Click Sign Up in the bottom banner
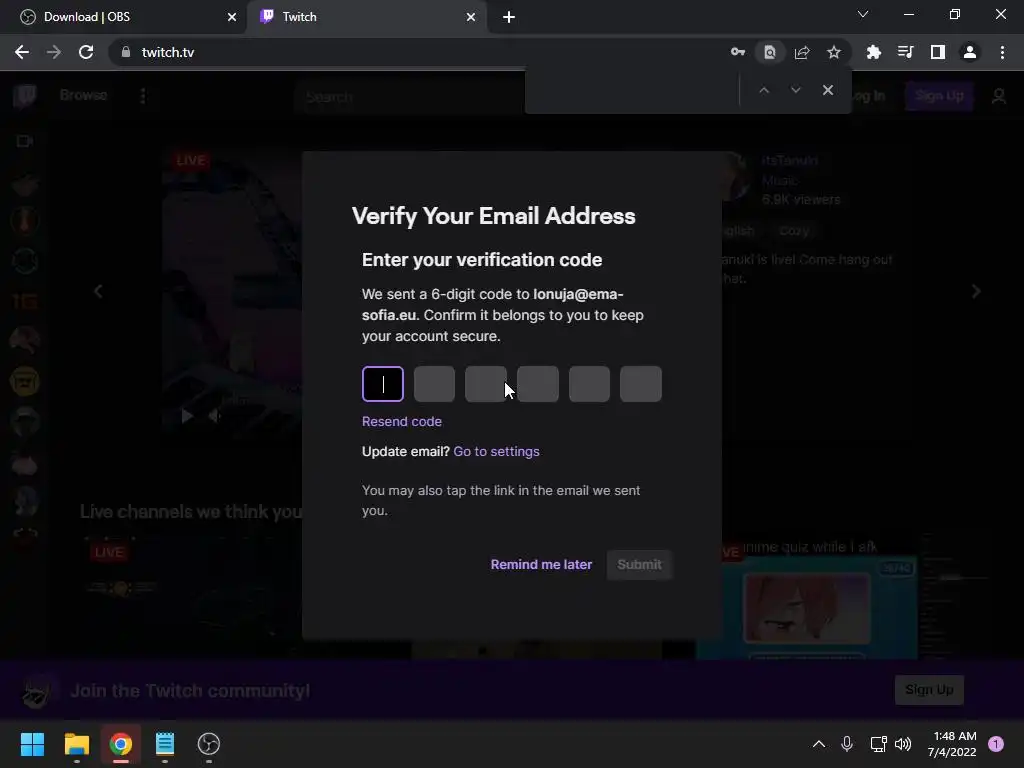The image size is (1024, 768). 929,690
